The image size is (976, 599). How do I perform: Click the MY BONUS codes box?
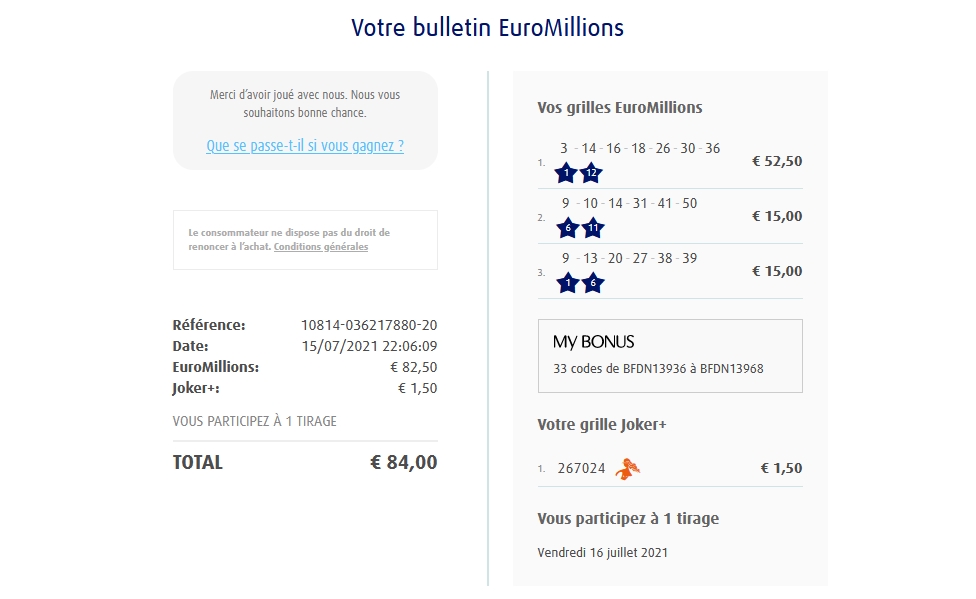point(670,356)
